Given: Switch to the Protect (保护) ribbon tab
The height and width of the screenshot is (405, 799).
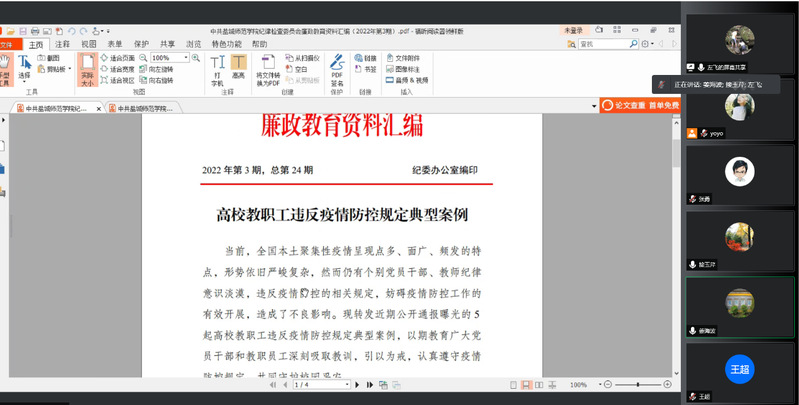Looking at the screenshot, I should [141, 44].
